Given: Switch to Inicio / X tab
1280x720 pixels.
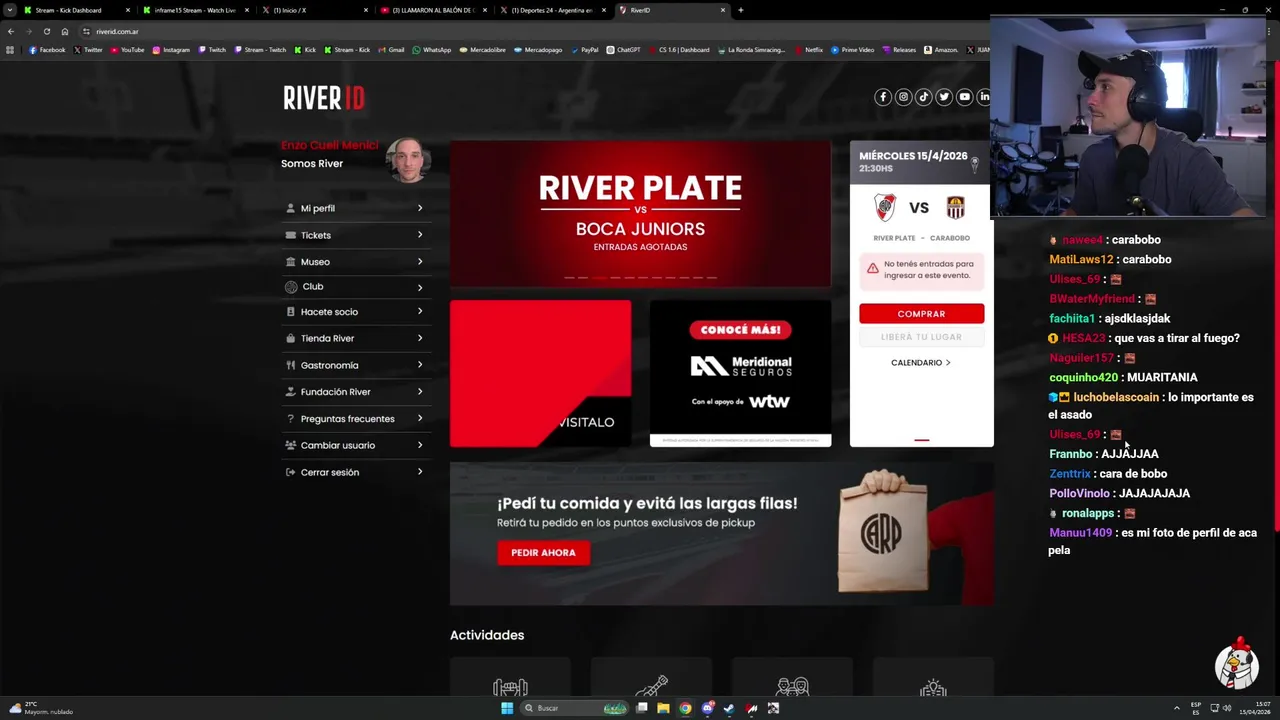Looking at the screenshot, I should click(315, 10).
